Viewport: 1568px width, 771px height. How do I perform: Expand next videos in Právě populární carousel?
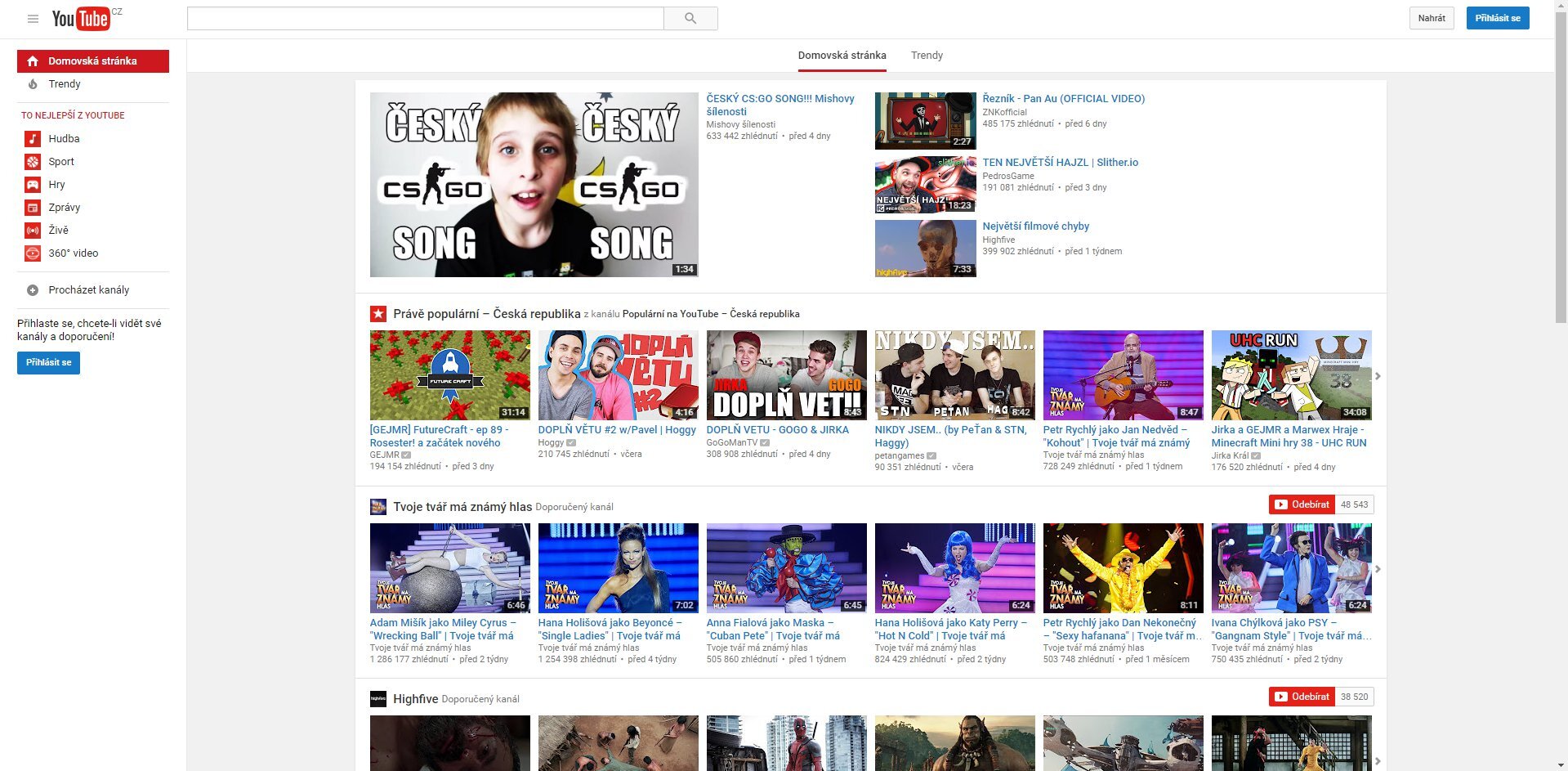[x=1377, y=376]
